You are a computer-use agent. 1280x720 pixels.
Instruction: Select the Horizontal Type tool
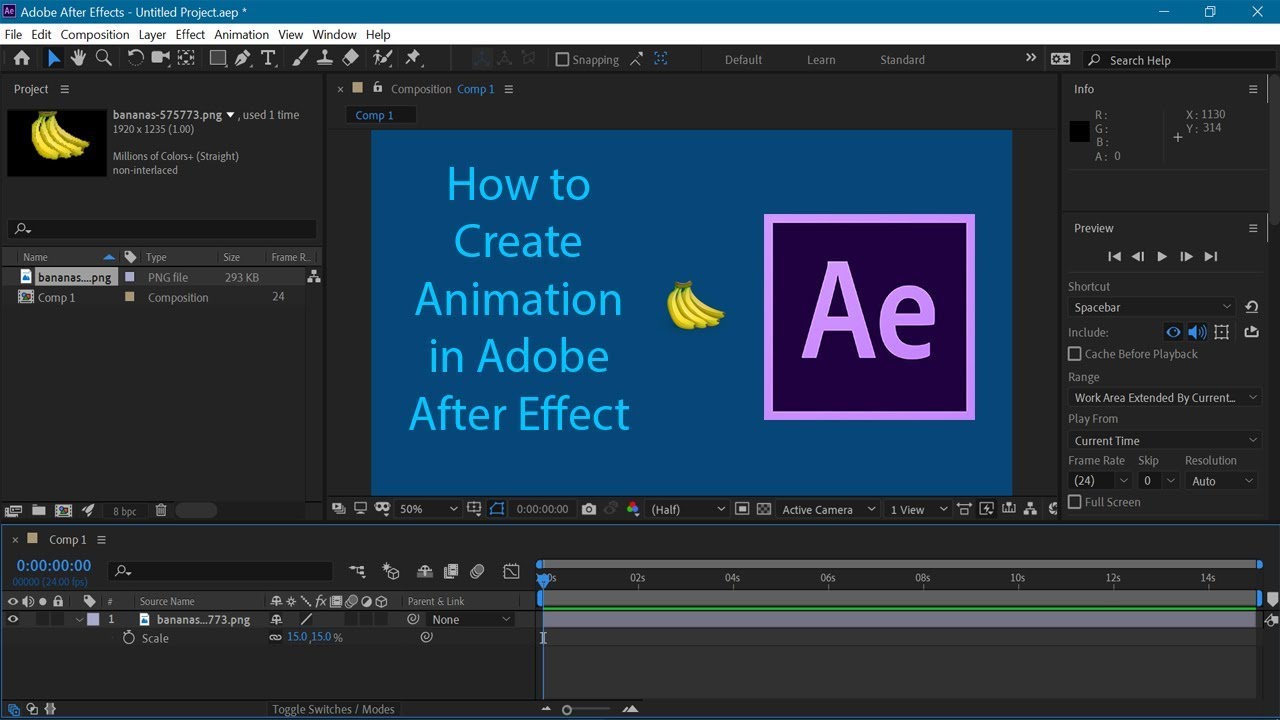pos(268,59)
